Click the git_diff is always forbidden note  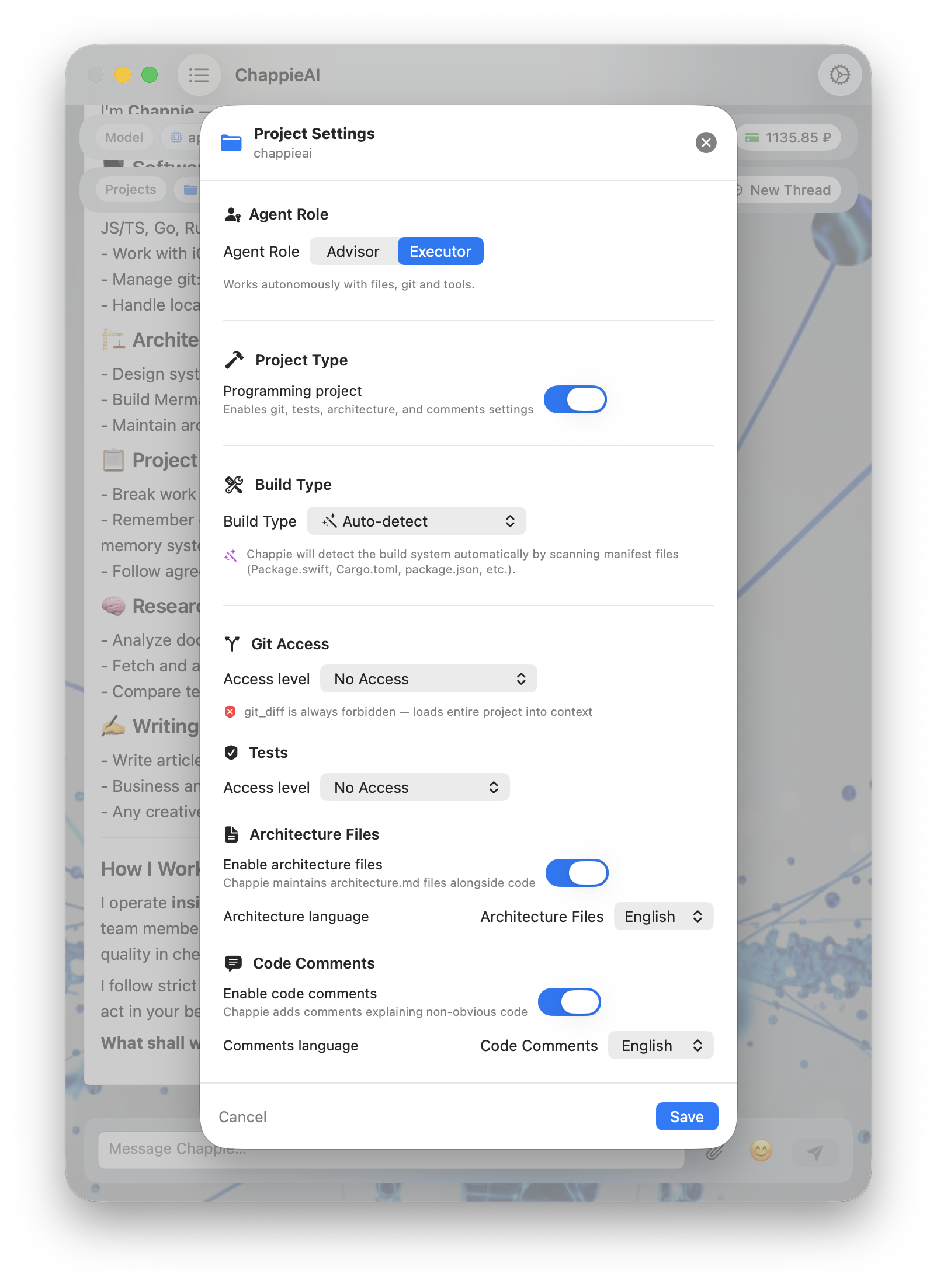pyautogui.click(x=418, y=712)
